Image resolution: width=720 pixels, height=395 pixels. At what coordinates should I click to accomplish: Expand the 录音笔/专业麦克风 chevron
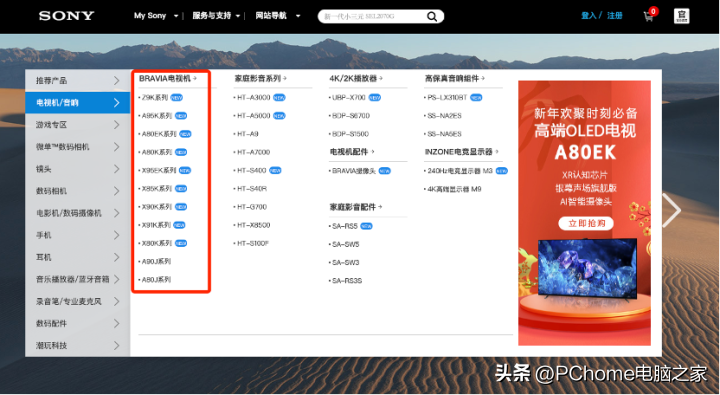point(116,301)
